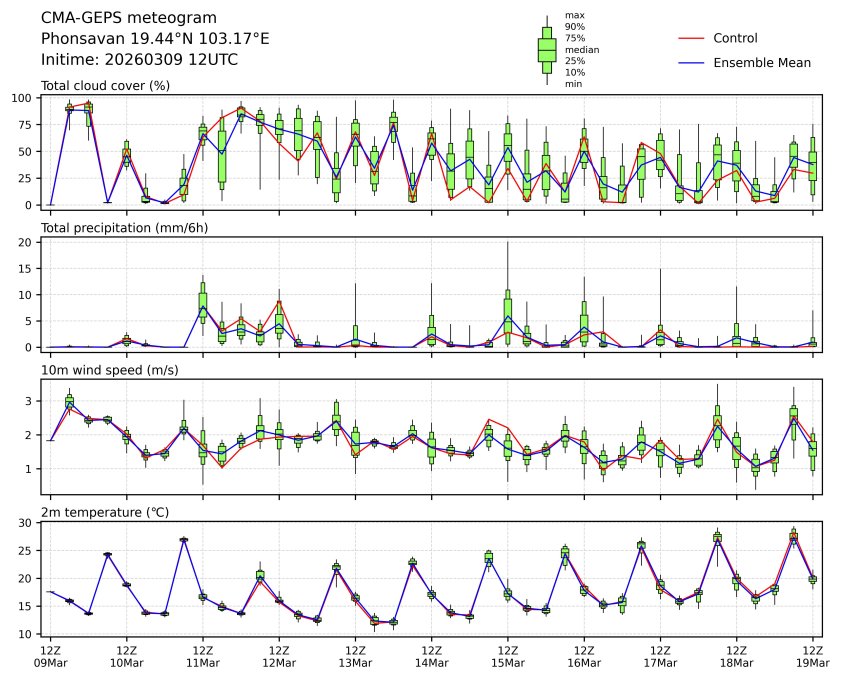Click the blue Ensemble Mean line sample

(x=692, y=62)
